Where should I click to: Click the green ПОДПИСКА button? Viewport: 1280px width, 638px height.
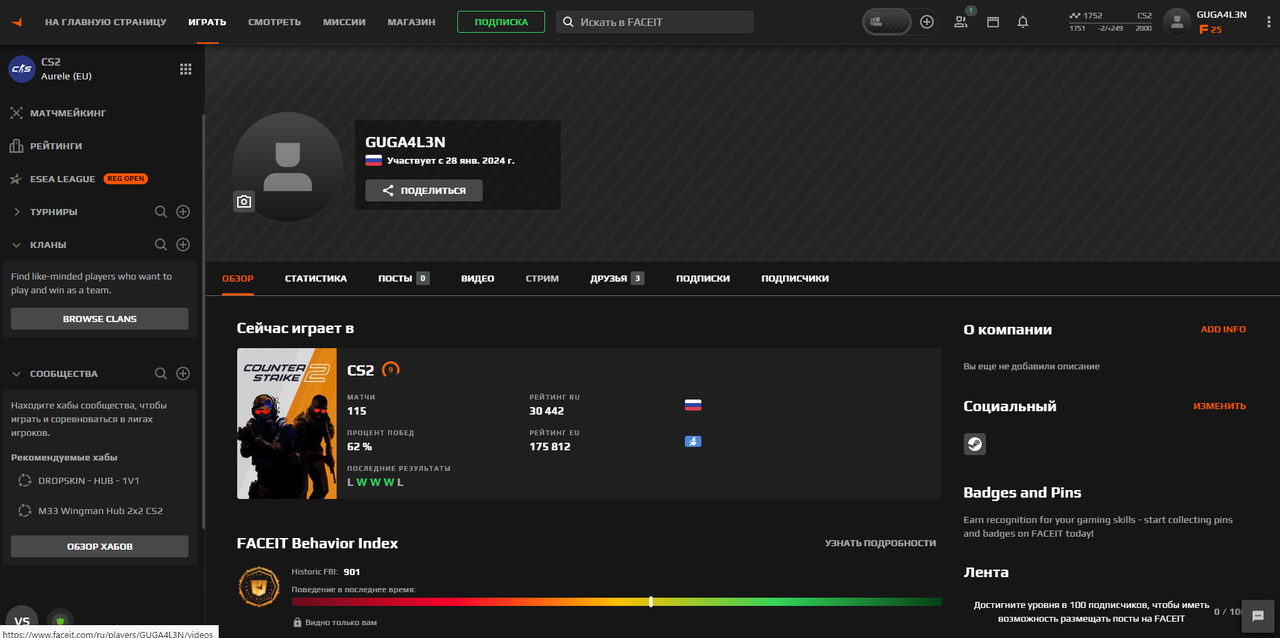click(501, 22)
